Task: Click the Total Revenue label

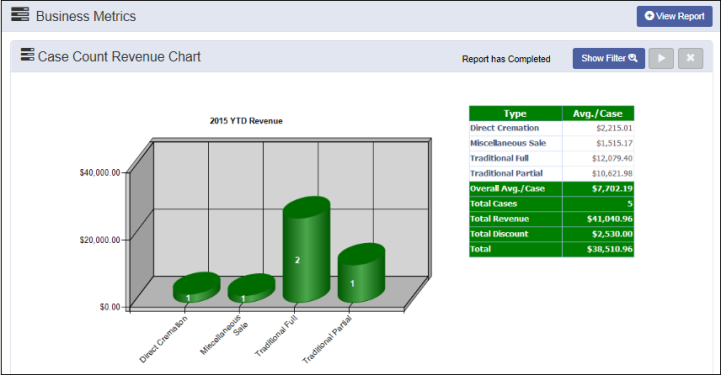Action: [499, 219]
